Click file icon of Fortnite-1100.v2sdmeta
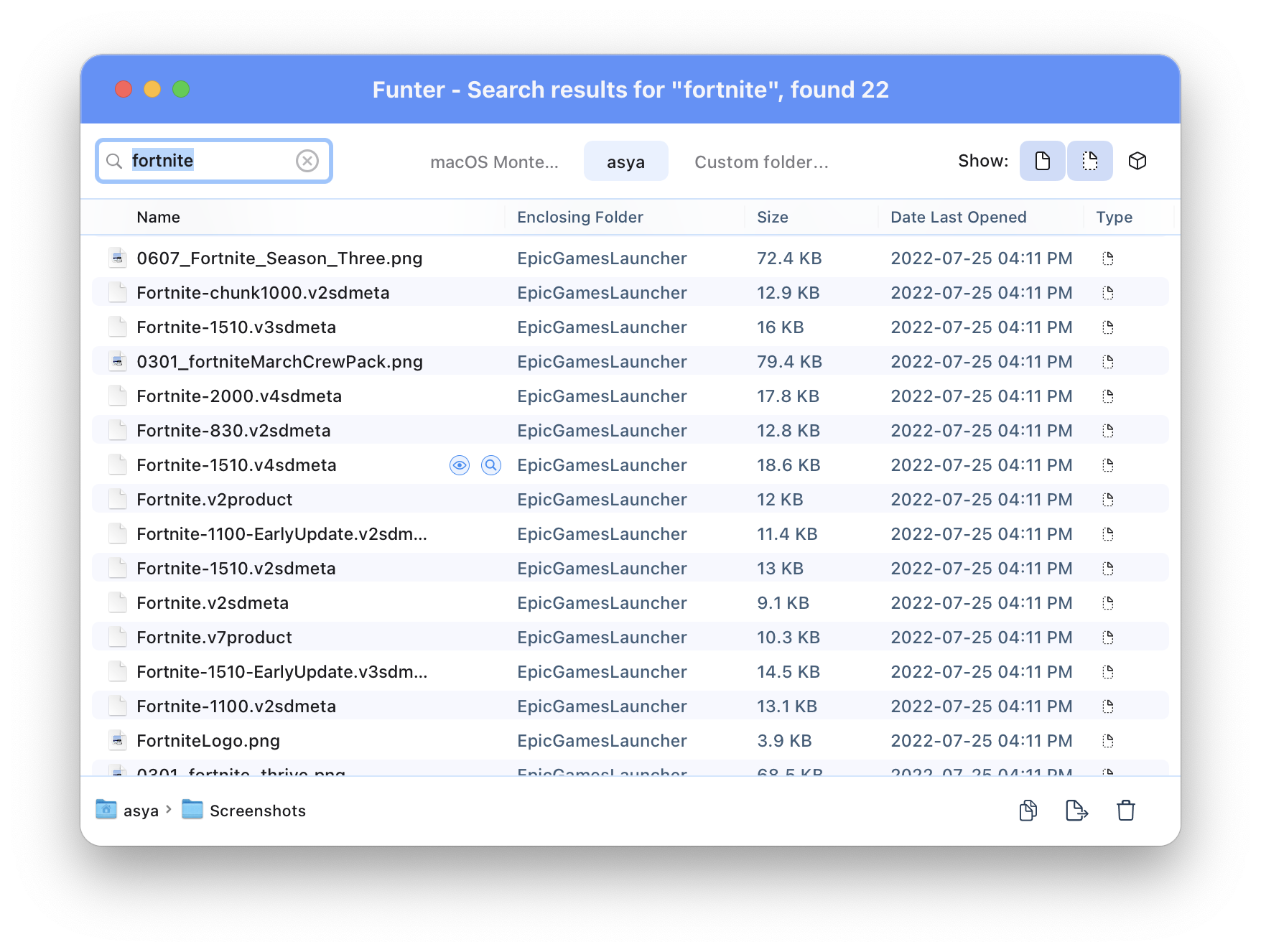This screenshot has height=952, width=1261. (x=118, y=706)
